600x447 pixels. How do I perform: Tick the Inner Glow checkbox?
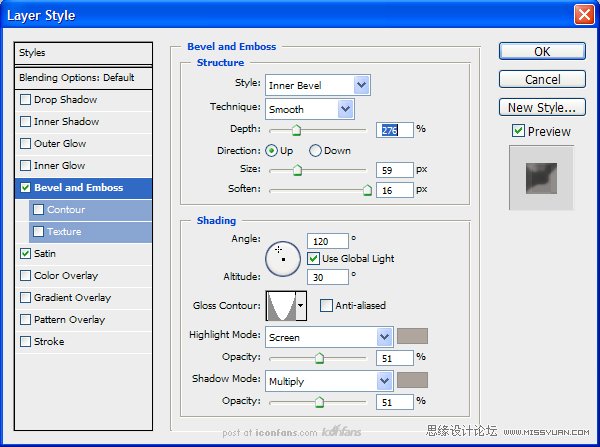click(x=25, y=166)
